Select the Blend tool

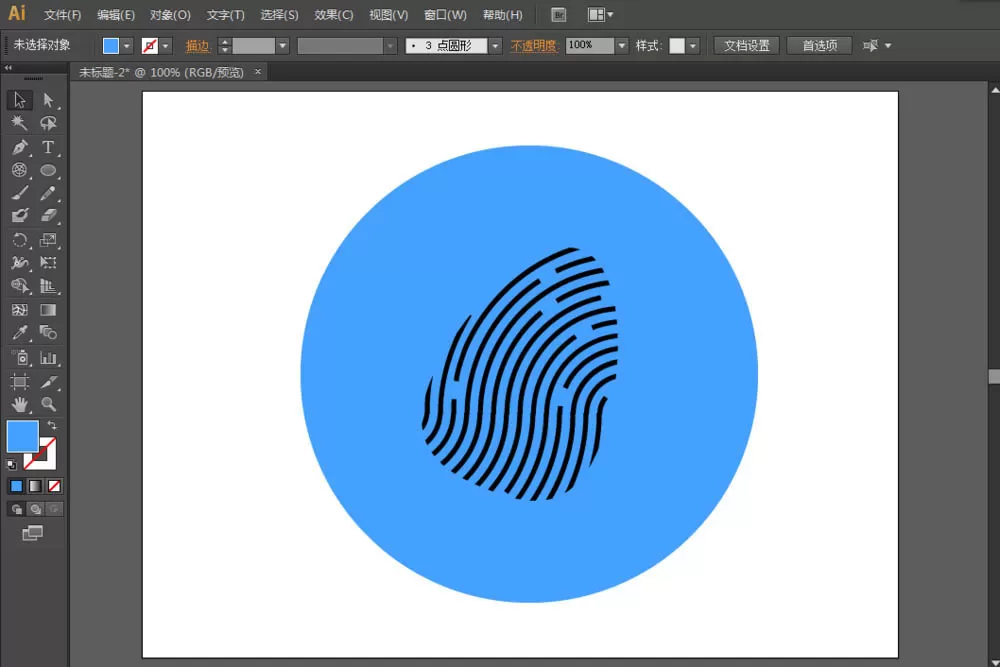(x=48, y=333)
